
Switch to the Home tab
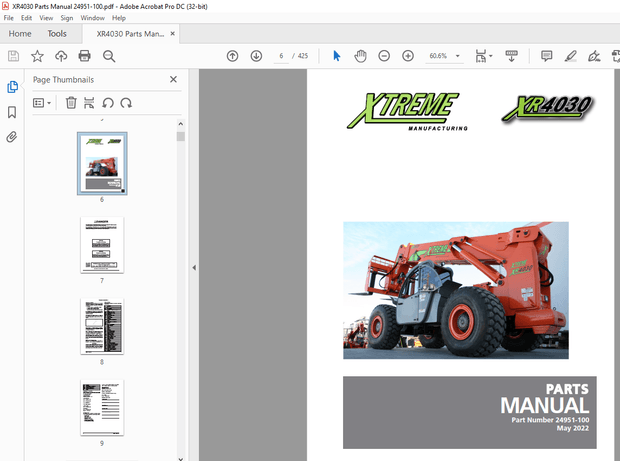[20, 34]
